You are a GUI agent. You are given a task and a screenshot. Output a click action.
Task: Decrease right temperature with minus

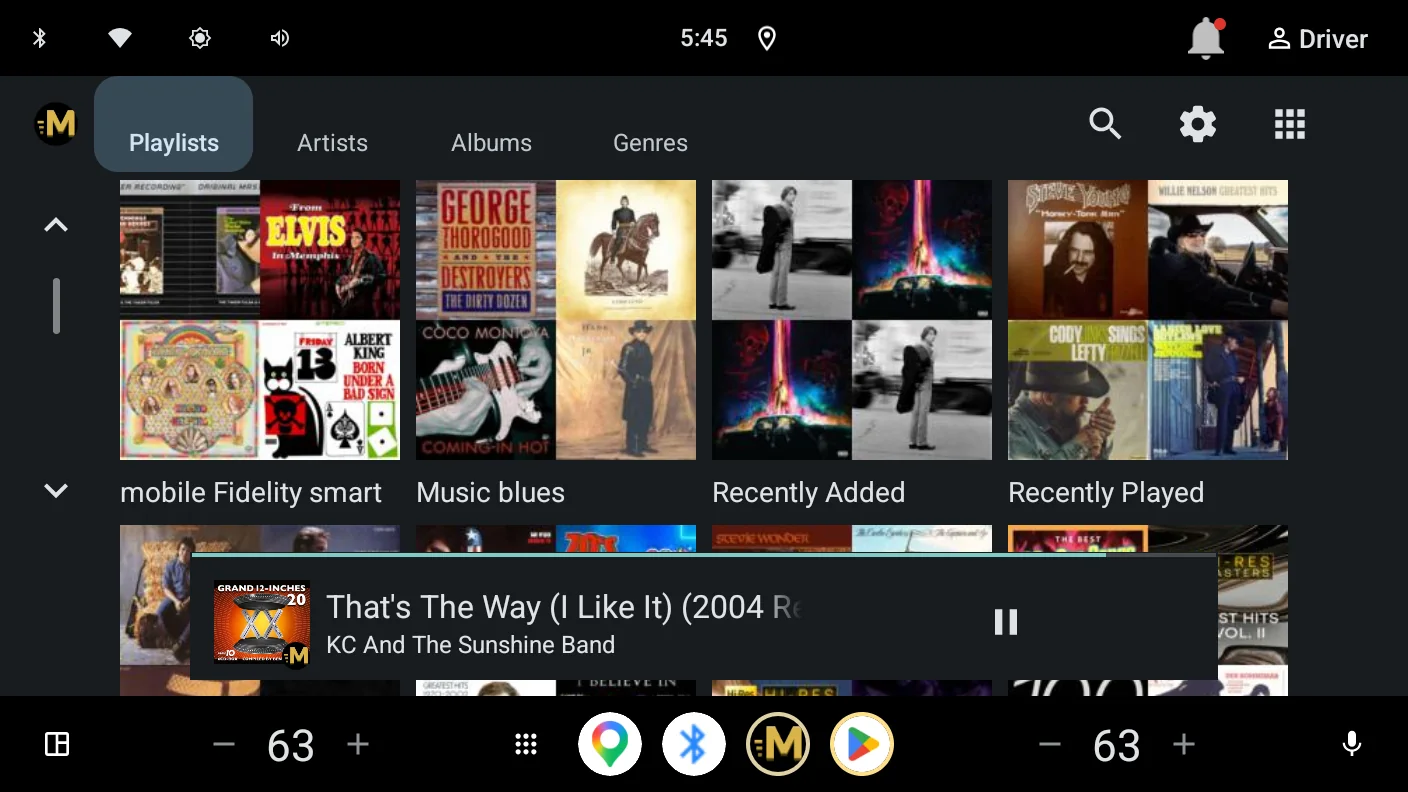[1049, 745]
